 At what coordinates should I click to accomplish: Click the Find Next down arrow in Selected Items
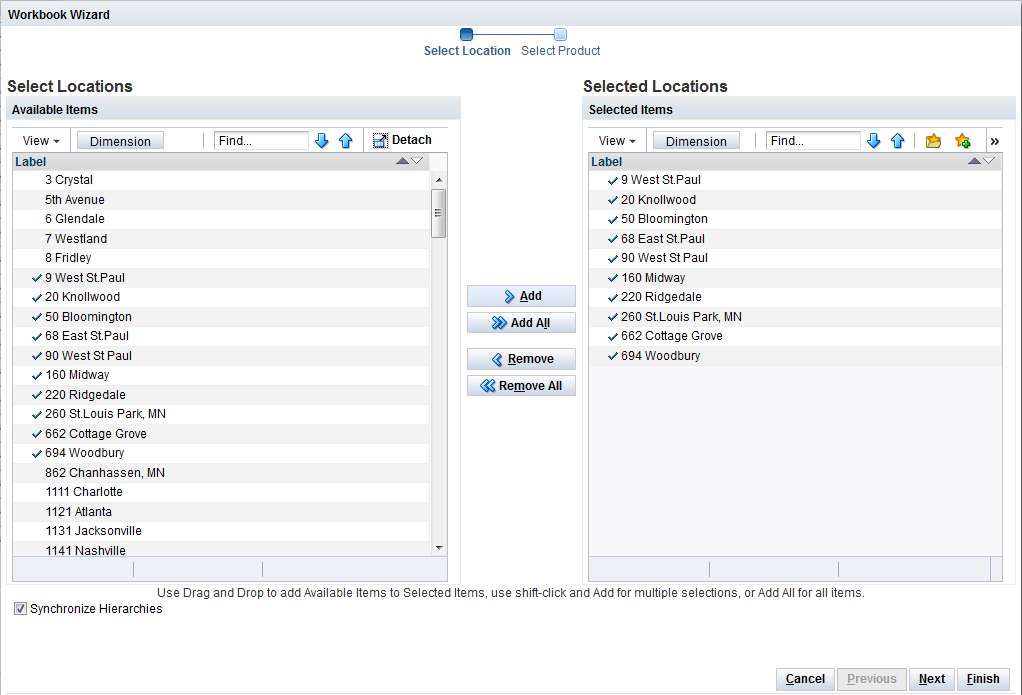coord(873,140)
